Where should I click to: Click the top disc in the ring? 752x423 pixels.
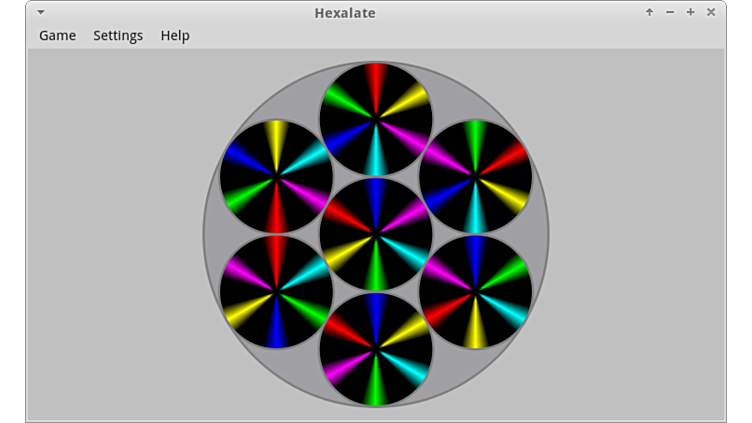pos(376,119)
